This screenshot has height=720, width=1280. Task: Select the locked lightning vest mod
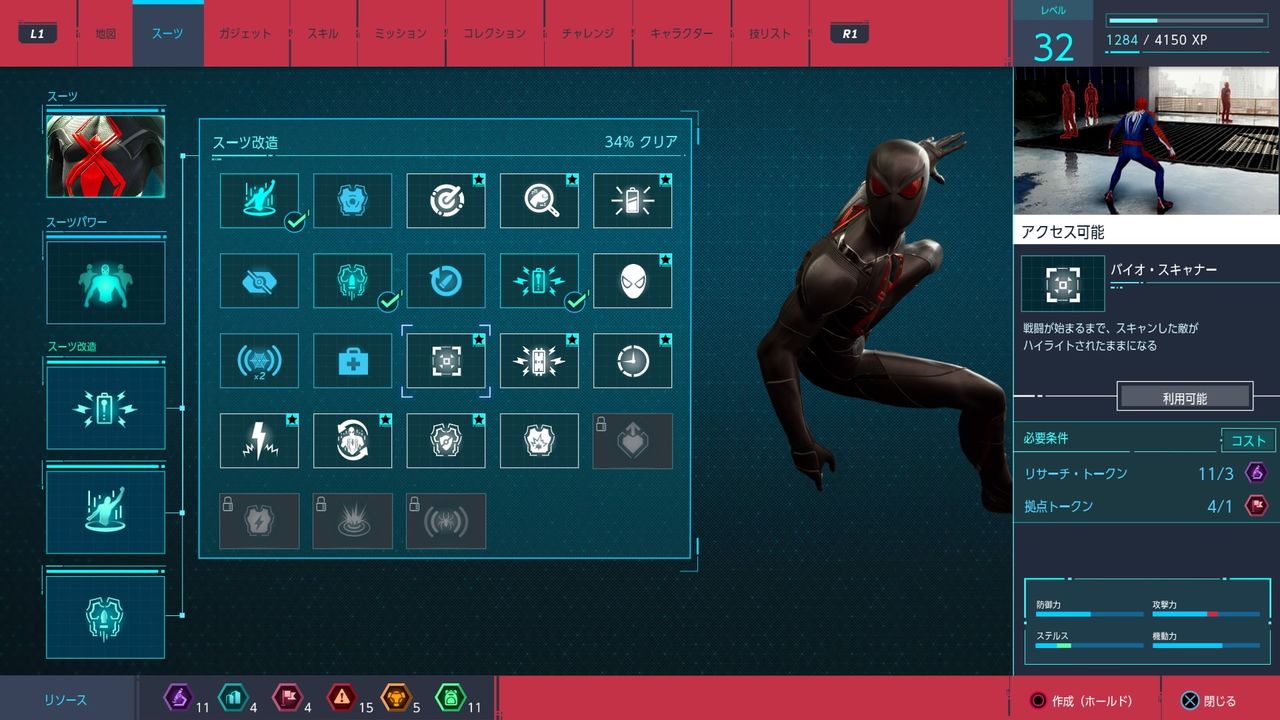(259, 521)
